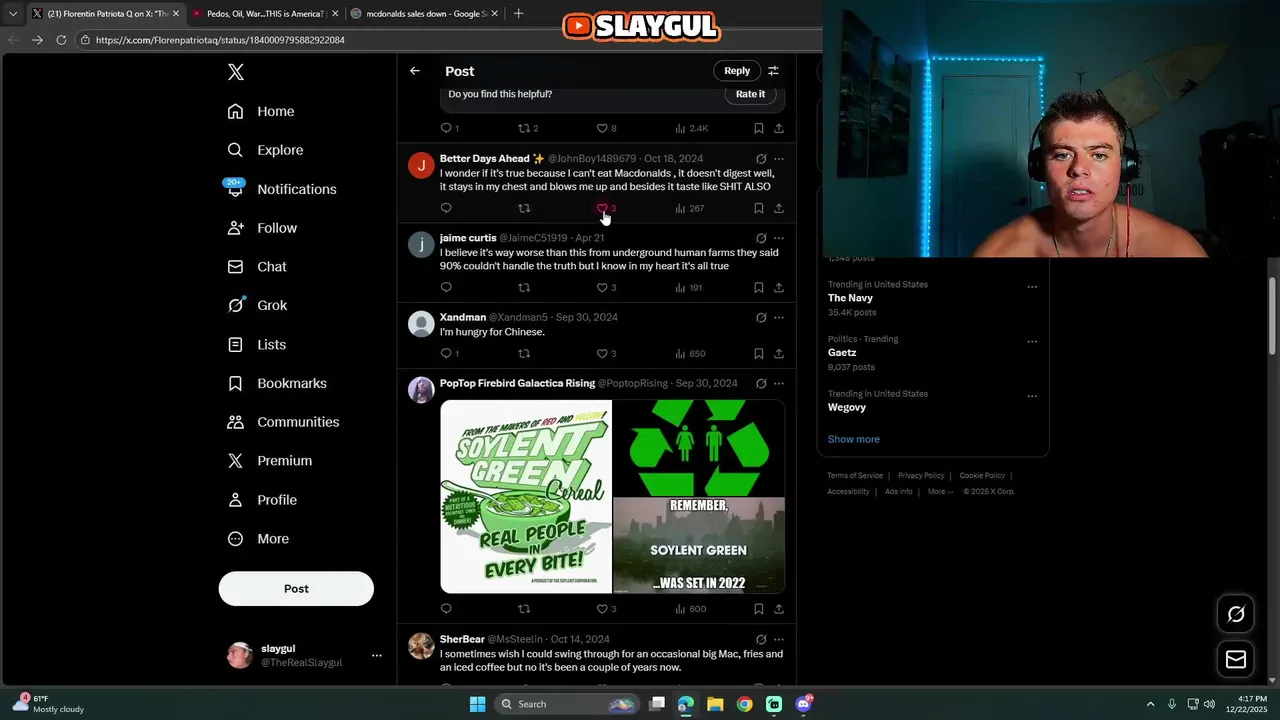
Task: Open Soylent Green cereal image
Action: 526,497
